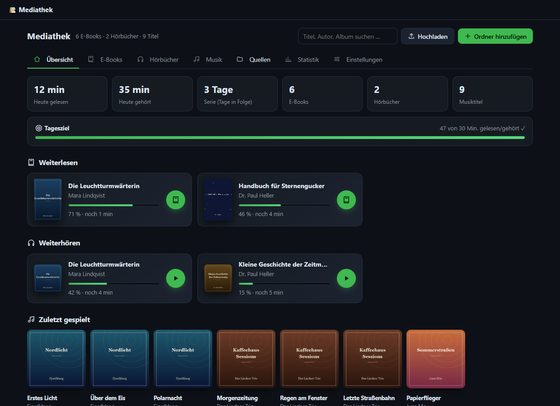
Task: Open the Morgenzeitung album cover
Action: (246, 359)
